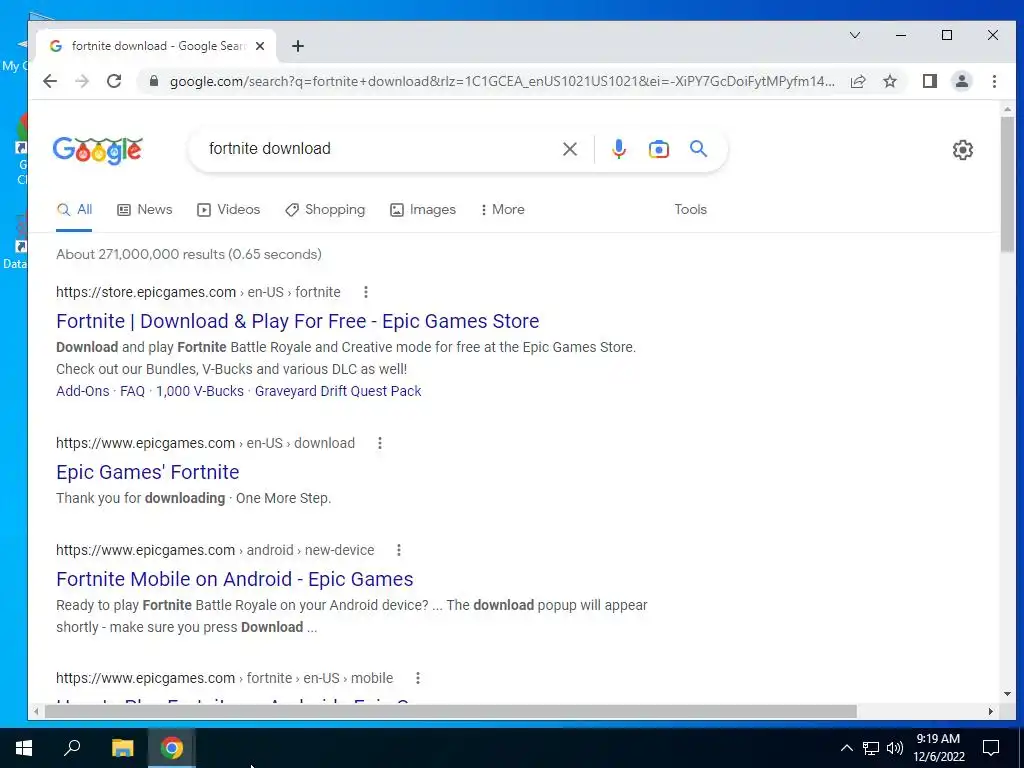Image resolution: width=1024 pixels, height=768 pixels.
Task: Open options for store.epicgames.com result
Action: [x=366, y=292]
